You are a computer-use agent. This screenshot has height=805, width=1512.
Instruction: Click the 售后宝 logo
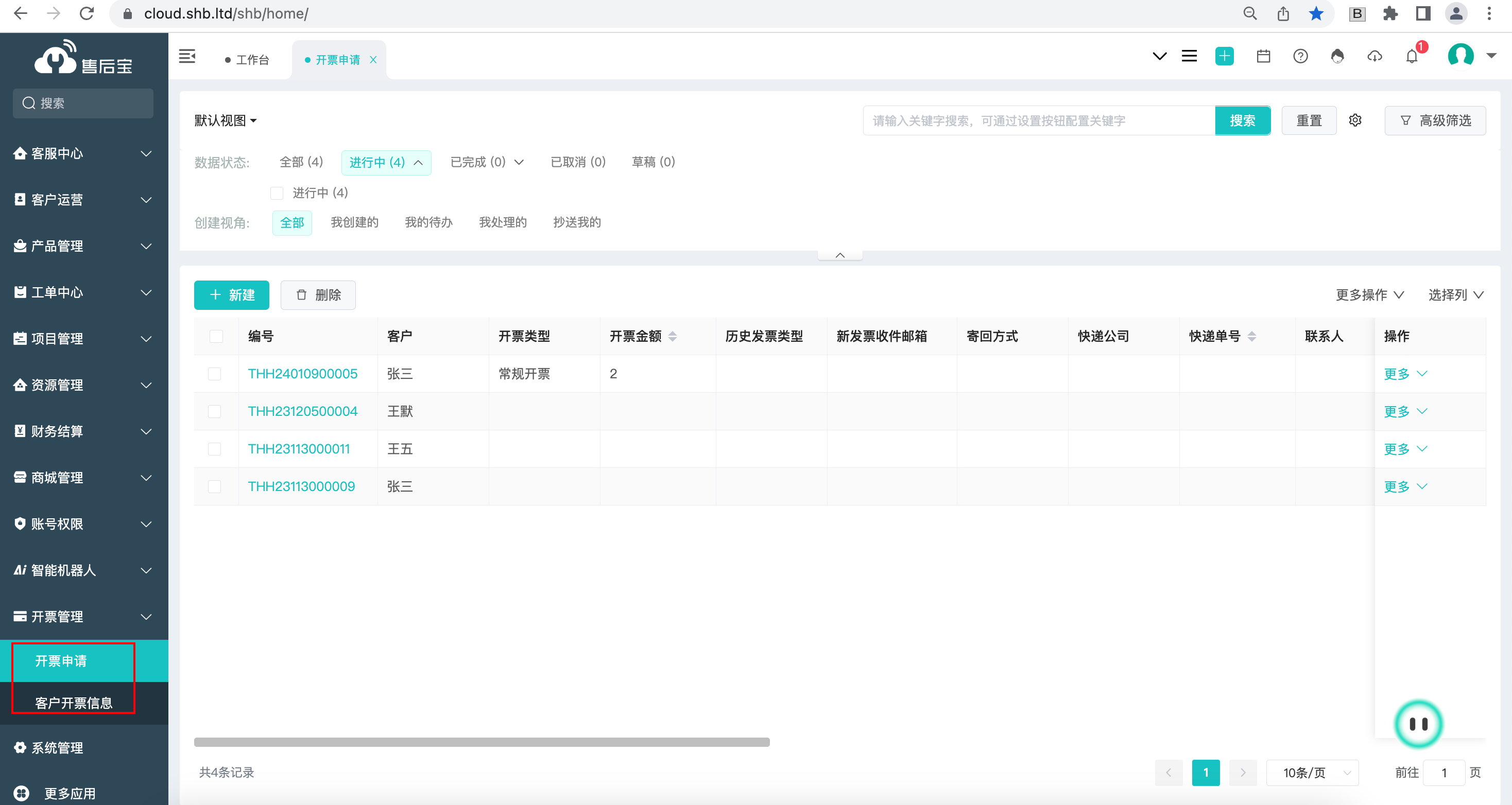coord(83,58)
